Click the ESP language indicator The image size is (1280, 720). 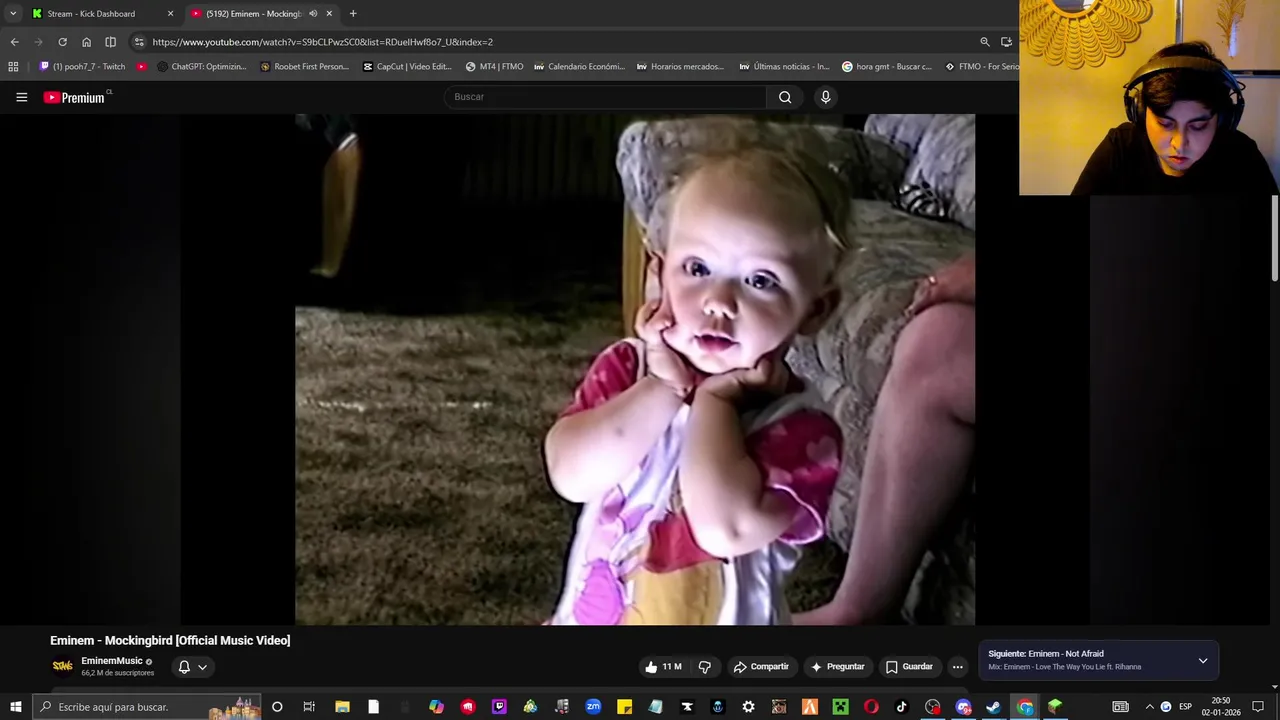point(1185,707)
